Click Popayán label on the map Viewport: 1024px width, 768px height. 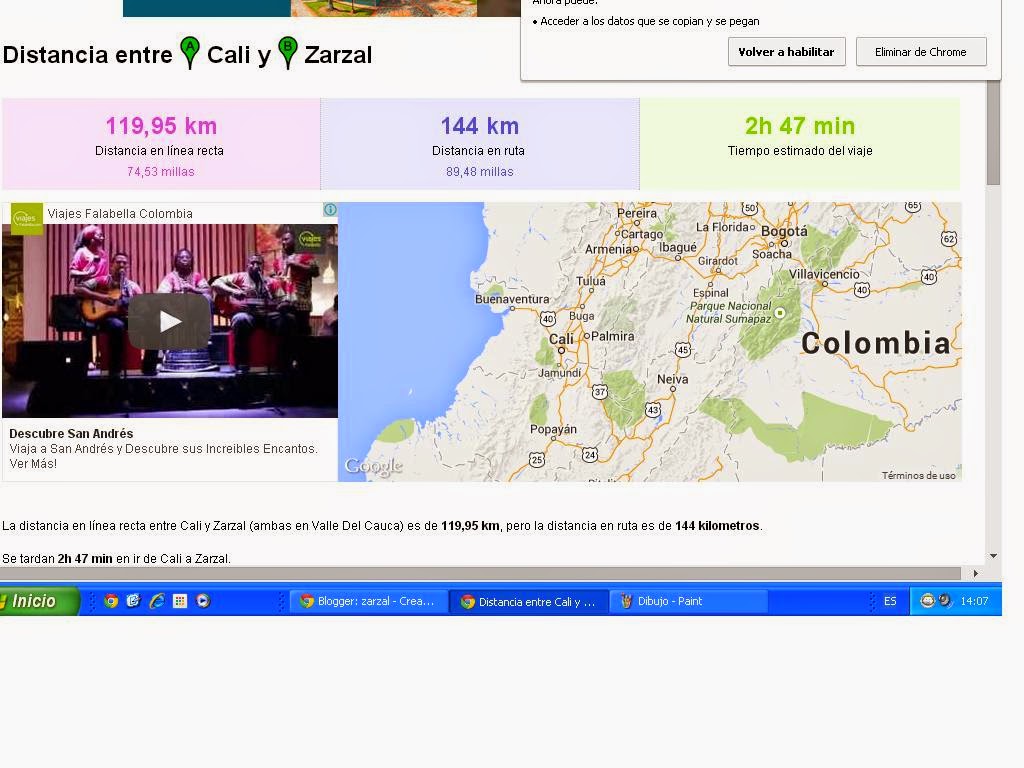pyautogui.click(x=553, y=429)
